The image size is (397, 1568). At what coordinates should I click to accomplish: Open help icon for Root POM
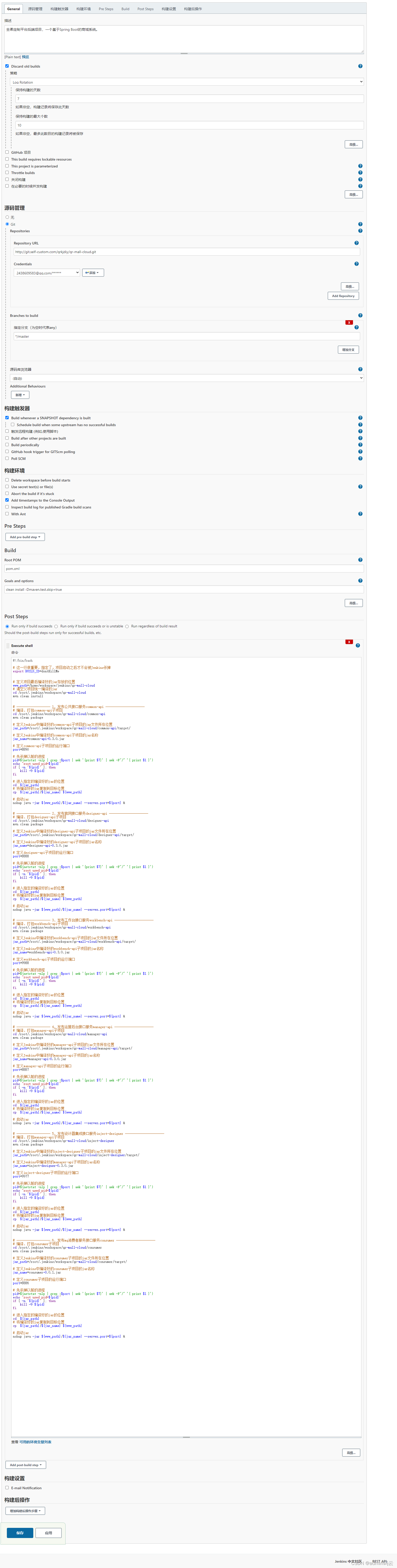tap(360, 560)
